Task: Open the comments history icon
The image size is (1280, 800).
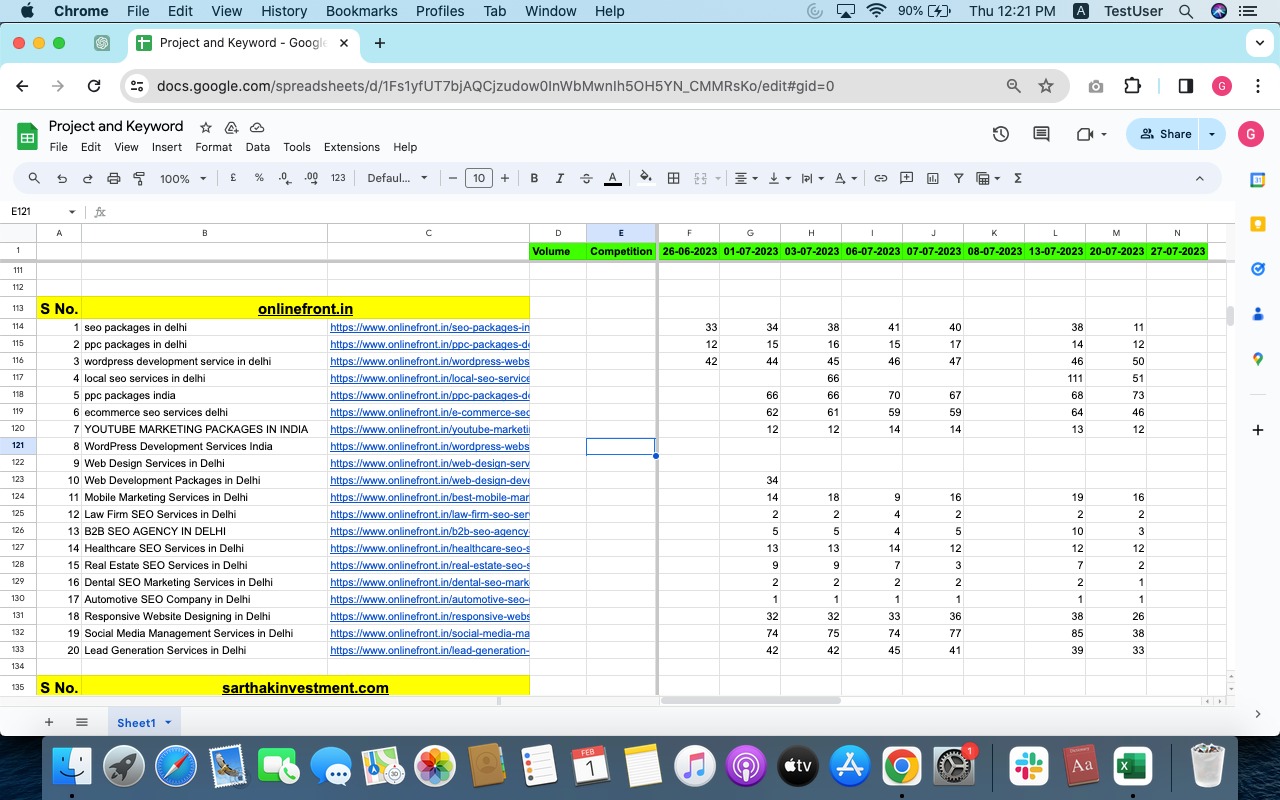Action: coord(1041,134)
